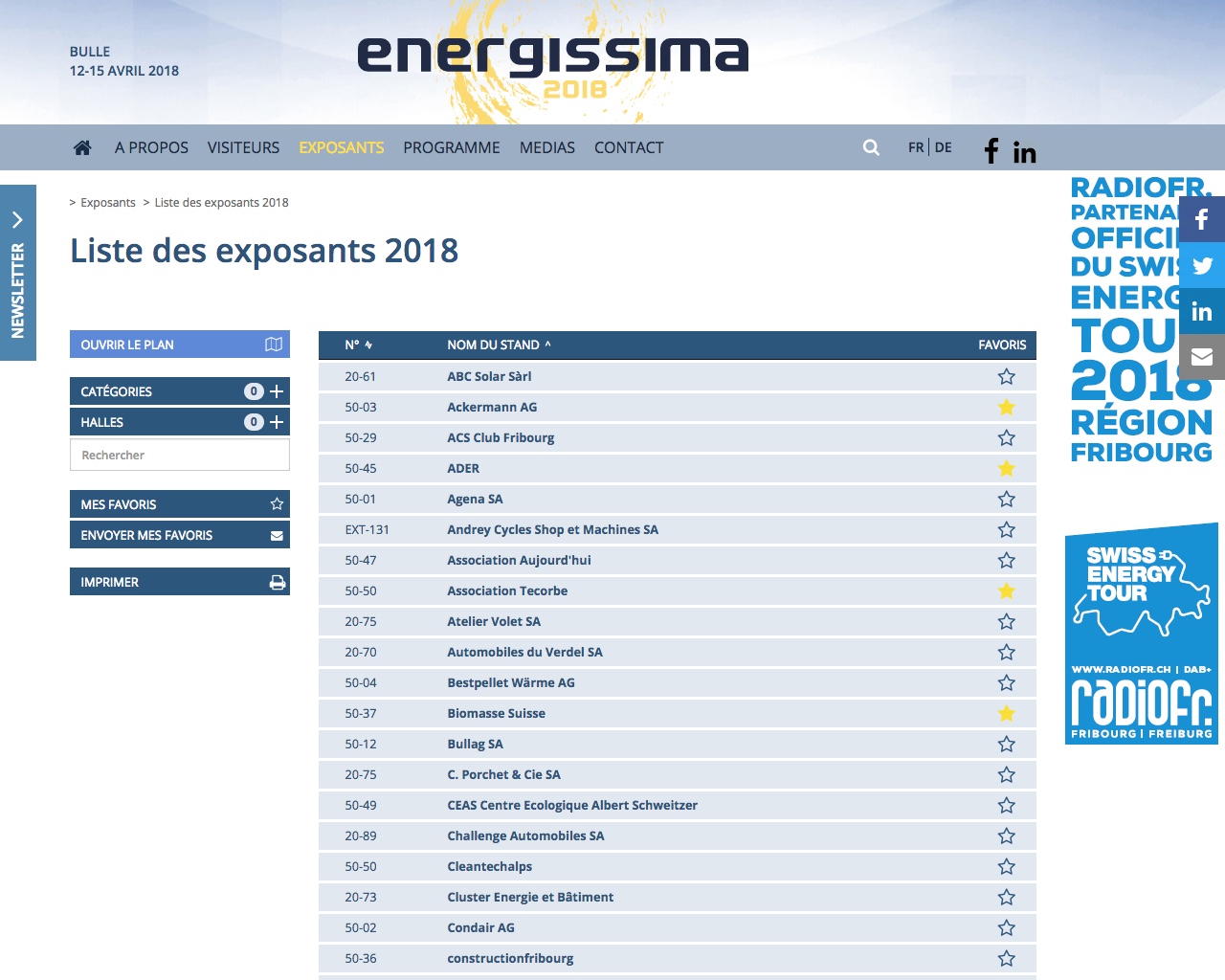Click Envoyer mes favoris button
Image resolution: width=1225 pixels, height=980 pixels.
tap(179, 535)
